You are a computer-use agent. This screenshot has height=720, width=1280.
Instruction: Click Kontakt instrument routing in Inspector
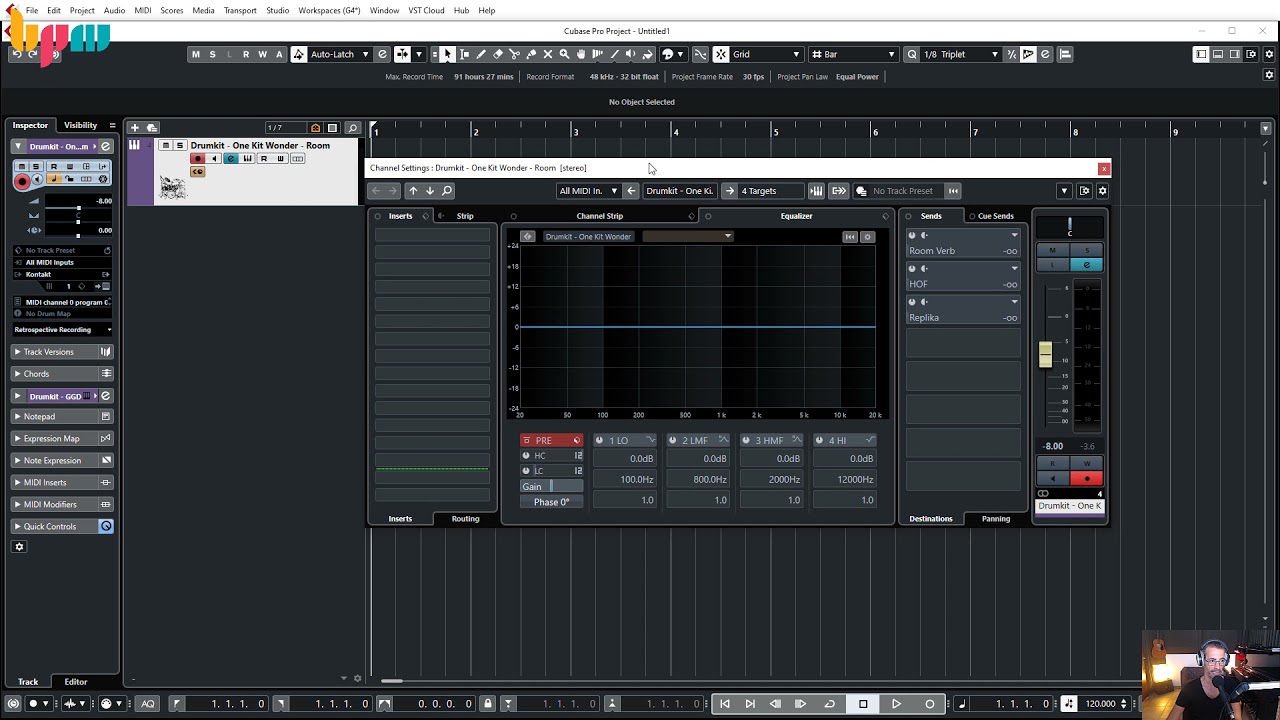(x=62, y=274)
